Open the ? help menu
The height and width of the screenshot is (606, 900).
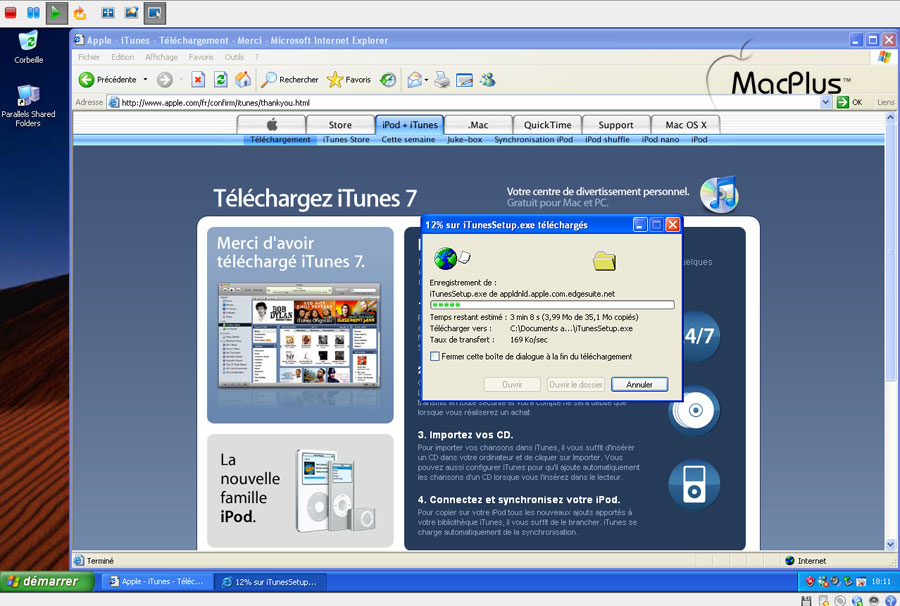(257, 57)
